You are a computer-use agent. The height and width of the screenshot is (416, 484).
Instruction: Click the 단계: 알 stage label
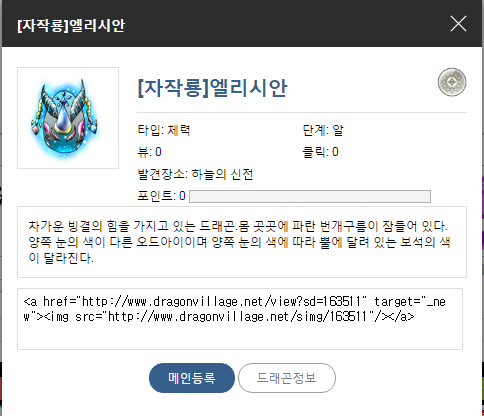coord(323,130)
